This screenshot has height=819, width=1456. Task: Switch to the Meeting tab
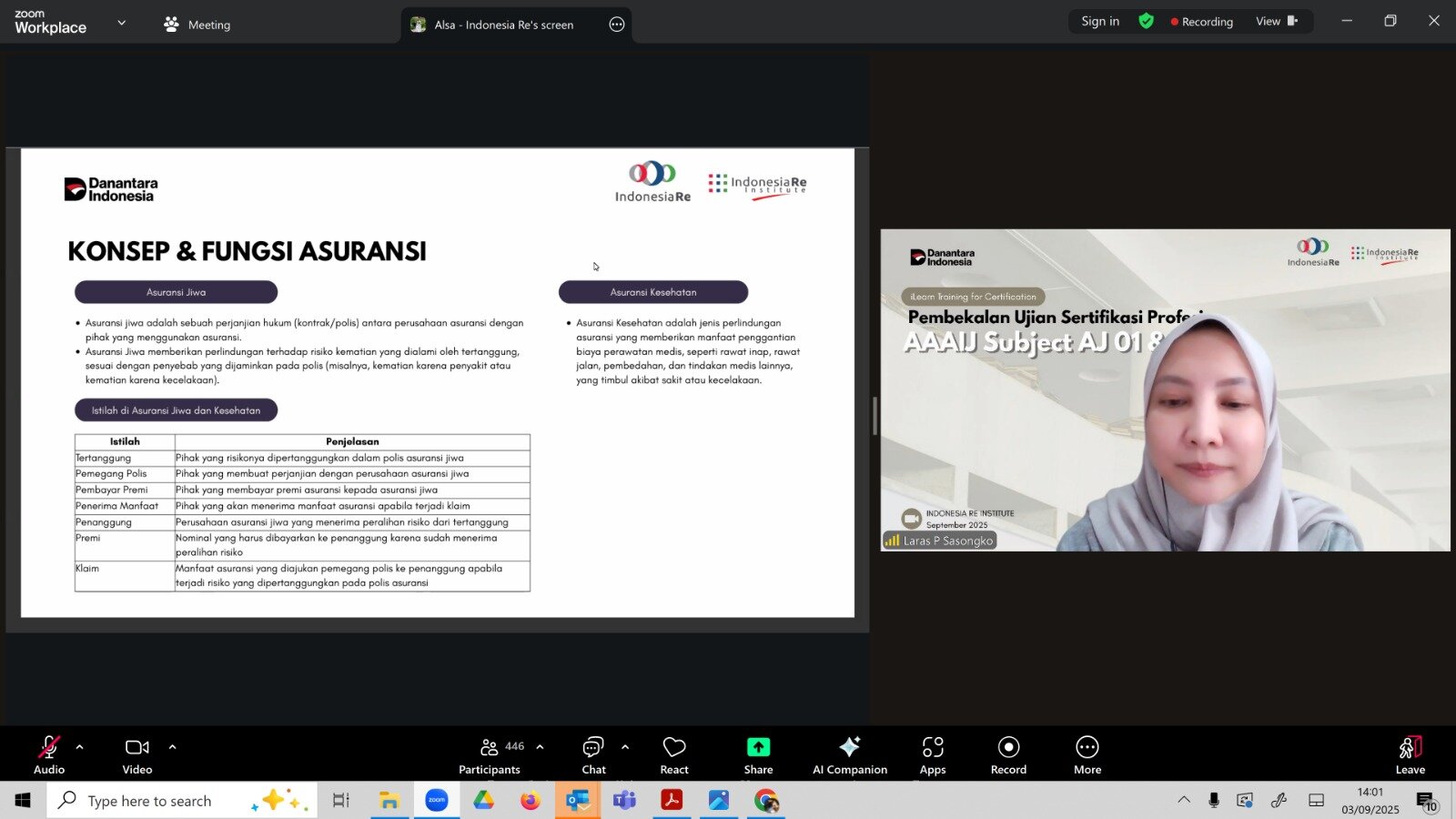(197, 25)
